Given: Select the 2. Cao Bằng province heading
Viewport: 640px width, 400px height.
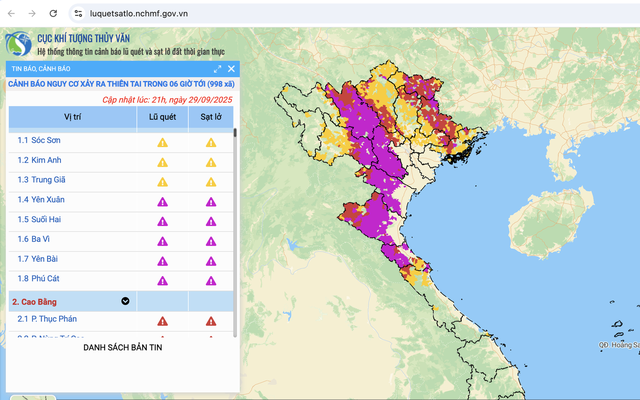Looking at the screenshot, I should tap(34, 302).
